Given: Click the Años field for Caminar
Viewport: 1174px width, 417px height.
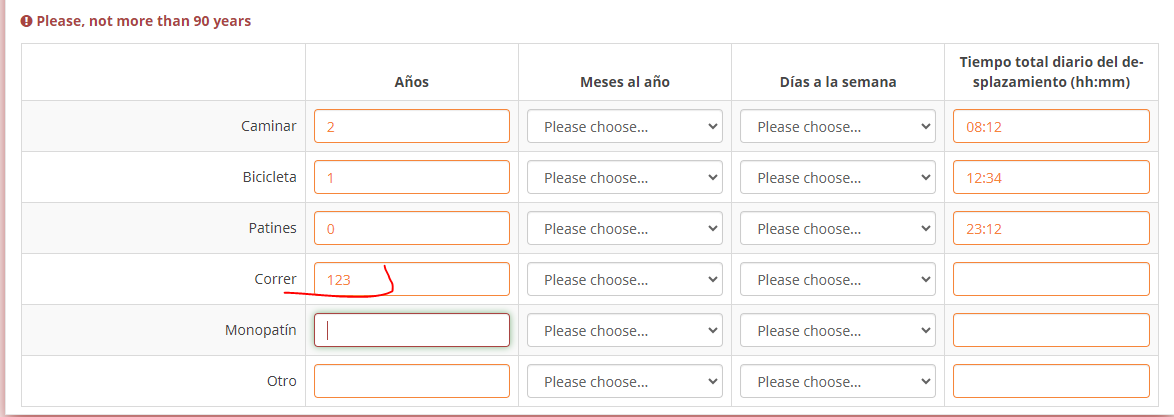Looking at the screenshot, I should point(411,127).
